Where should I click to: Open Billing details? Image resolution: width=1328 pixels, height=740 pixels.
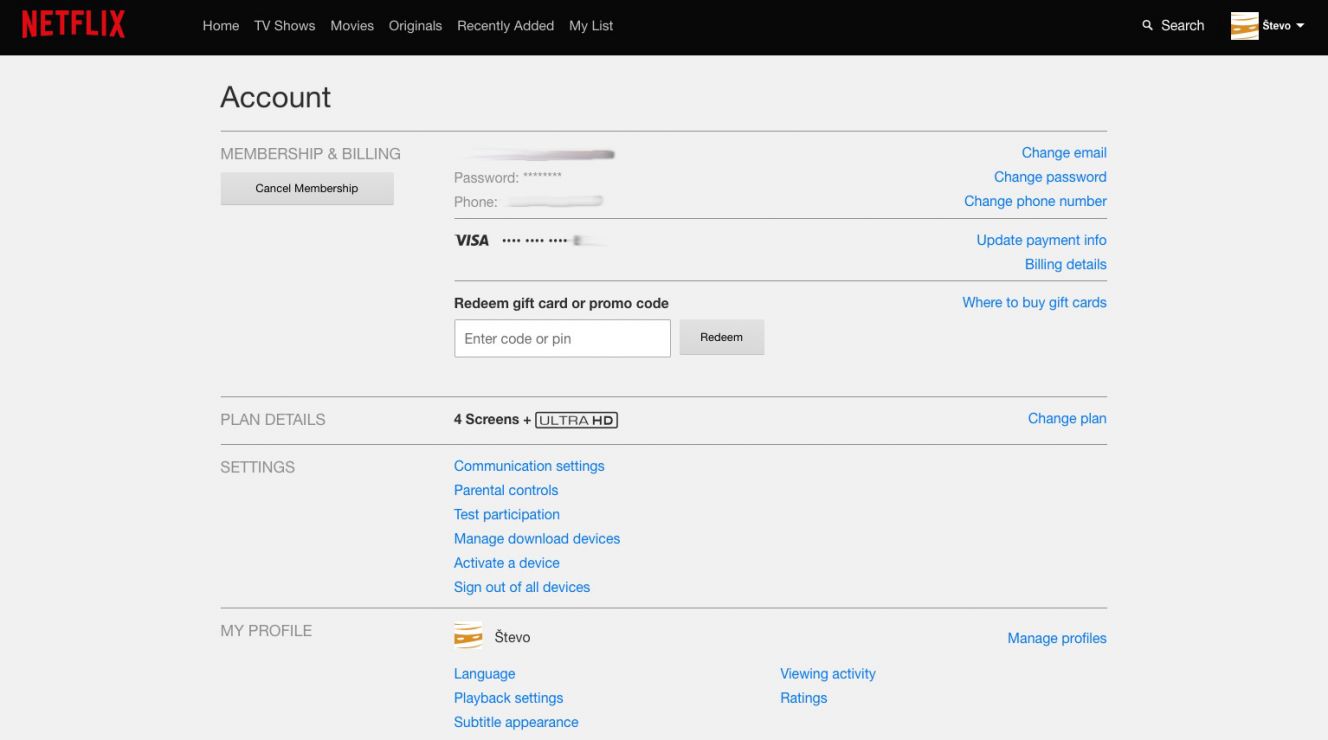1065,265
